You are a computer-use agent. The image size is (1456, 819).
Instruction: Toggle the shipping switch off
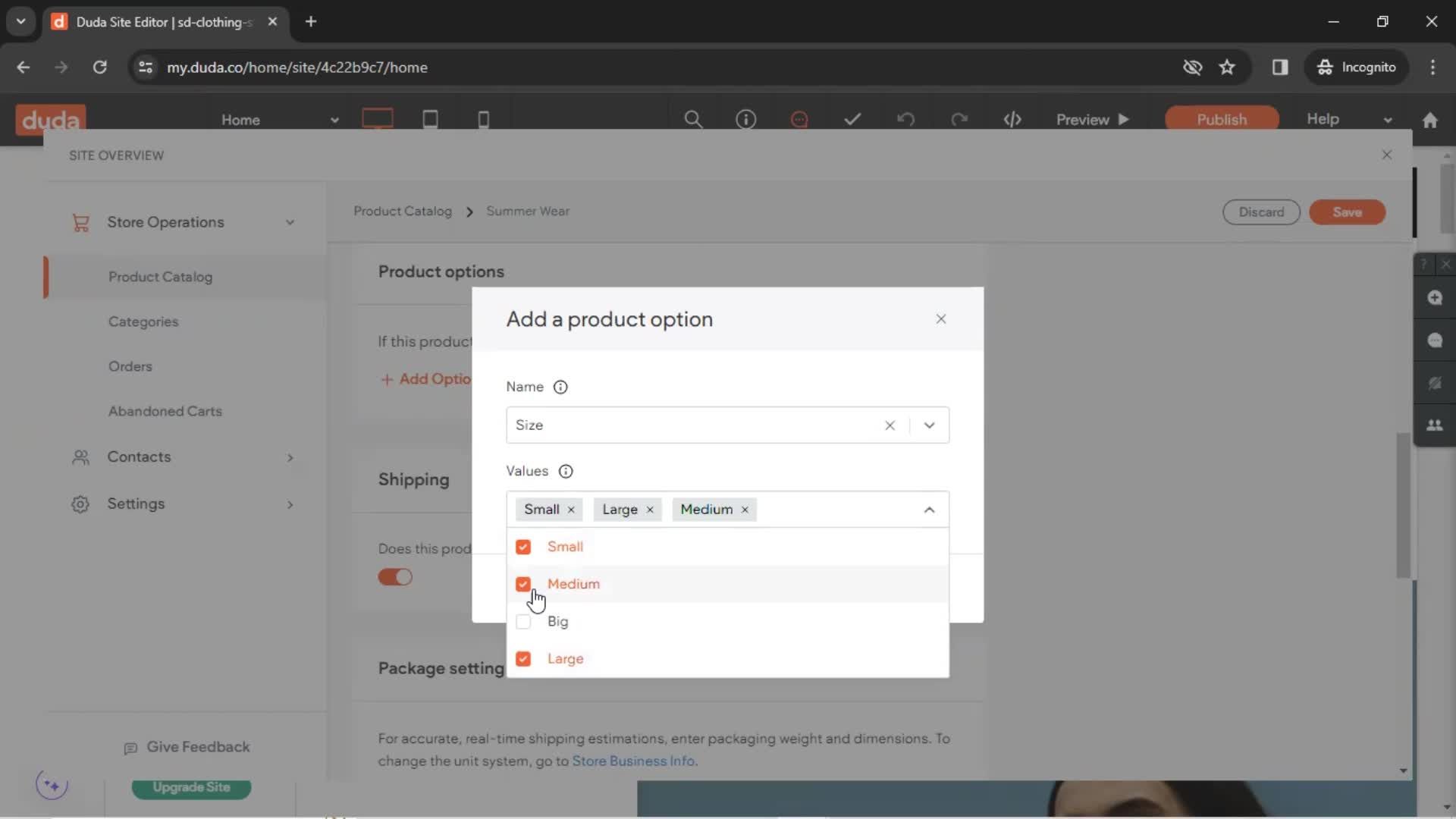coord(395,577)
